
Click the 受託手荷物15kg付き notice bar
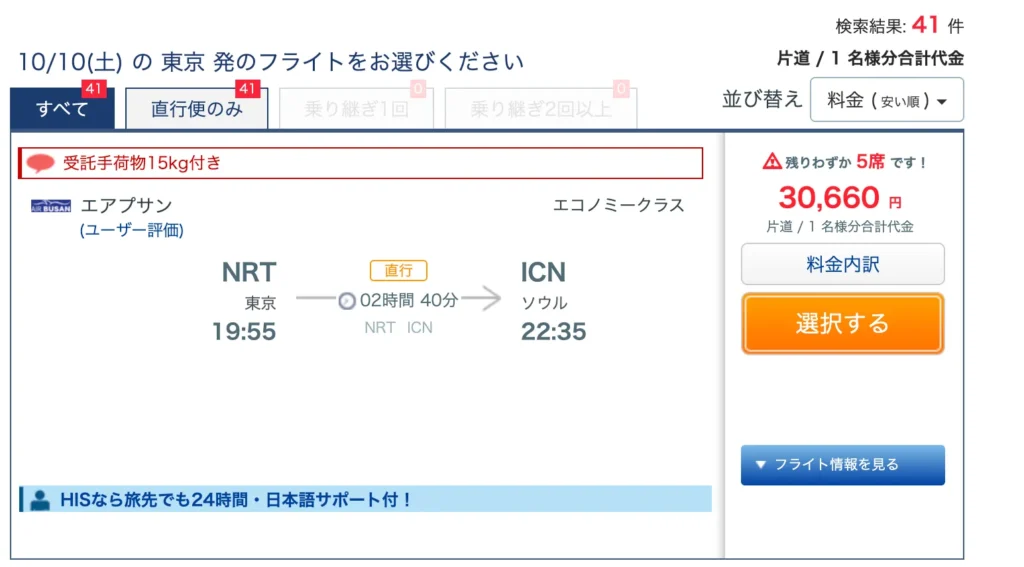360,163
